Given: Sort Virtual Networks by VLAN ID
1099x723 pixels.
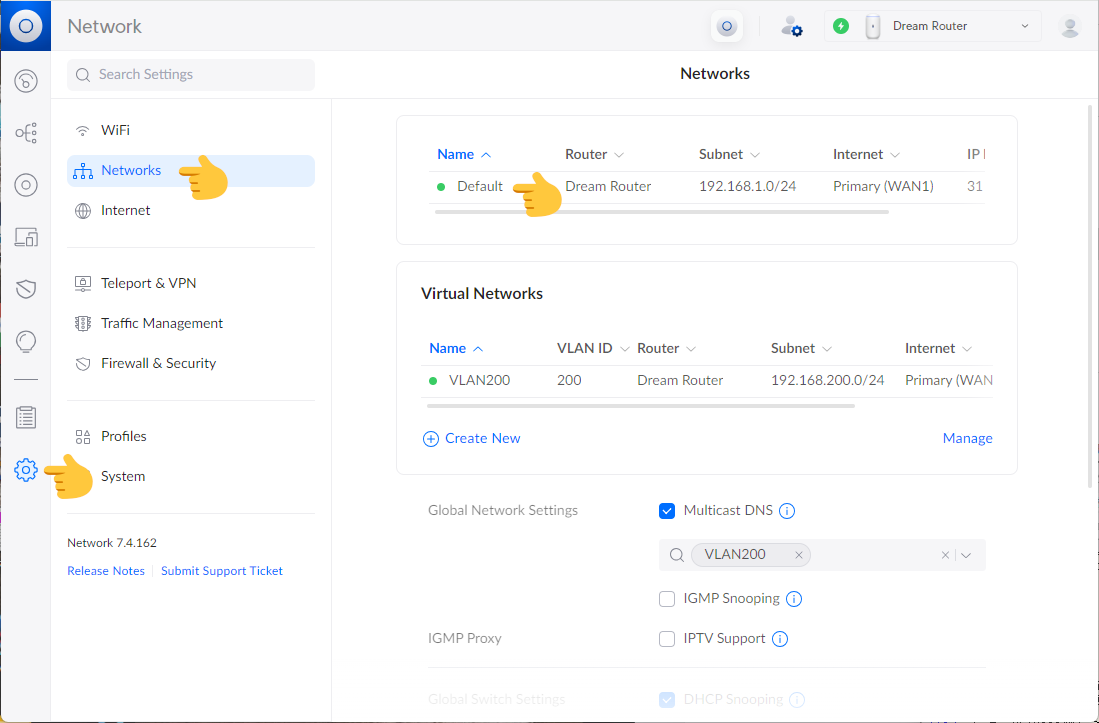Looking at the screenshot, I should pyautogui.click(x=583, y=347).
